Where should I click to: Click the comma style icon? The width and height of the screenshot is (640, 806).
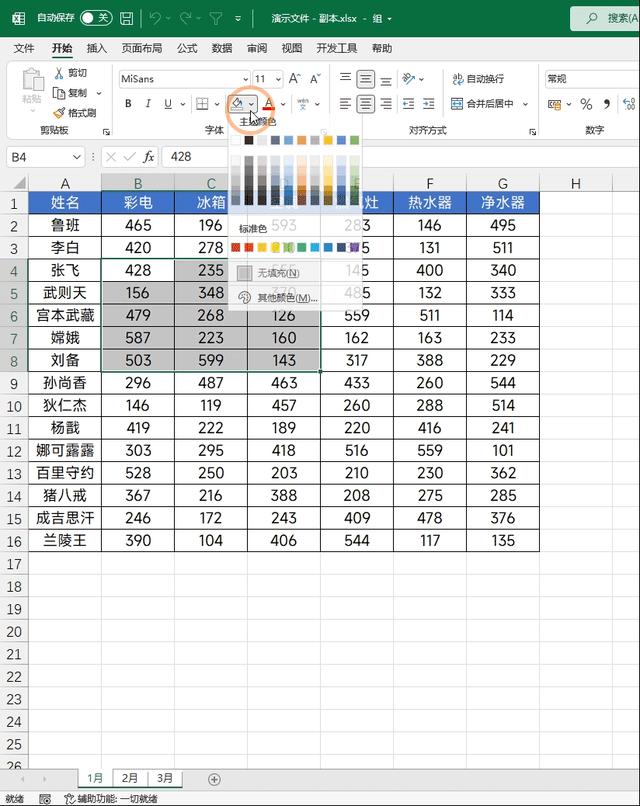[607, 104]
